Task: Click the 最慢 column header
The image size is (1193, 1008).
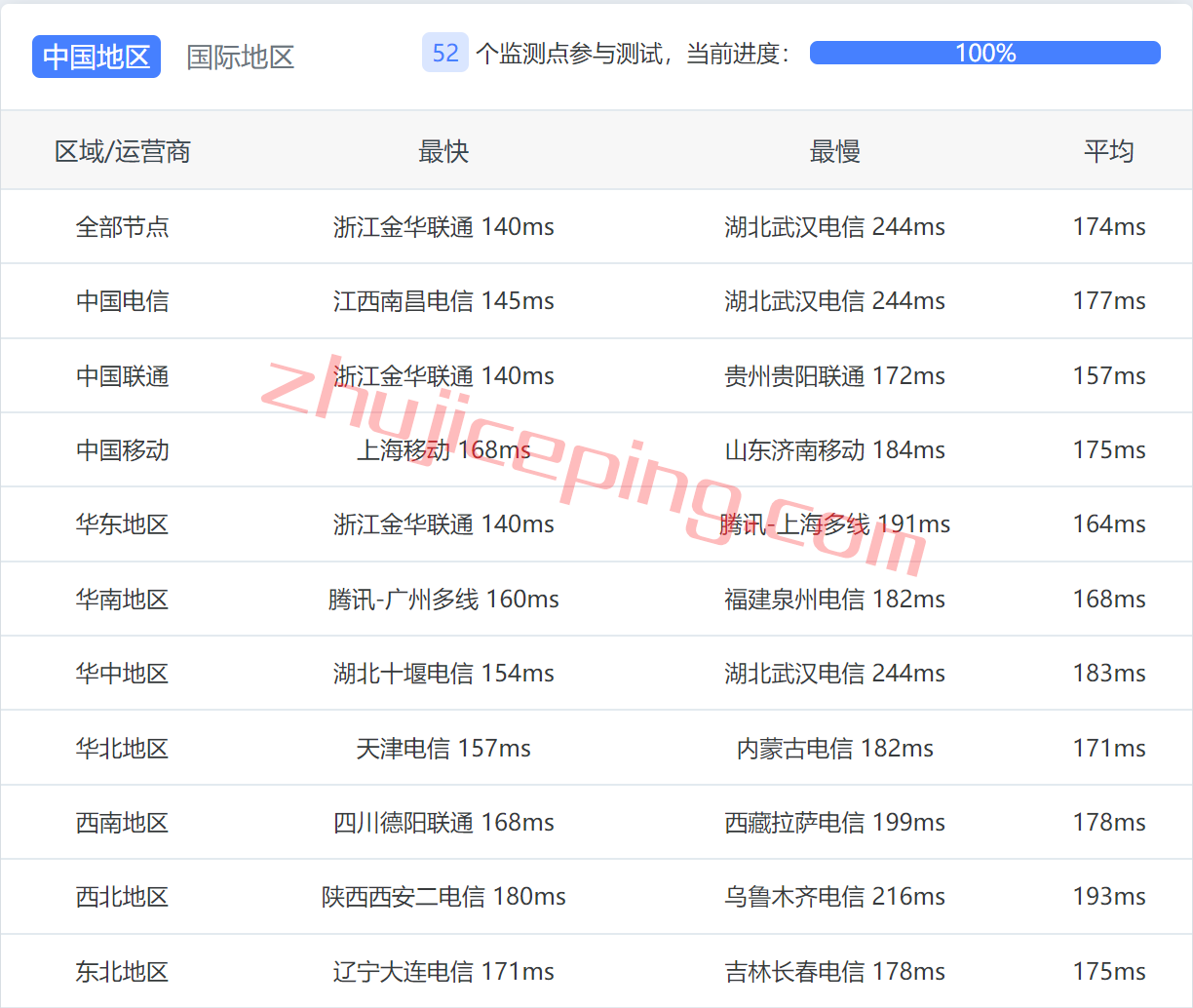Action: click(835, 151)
